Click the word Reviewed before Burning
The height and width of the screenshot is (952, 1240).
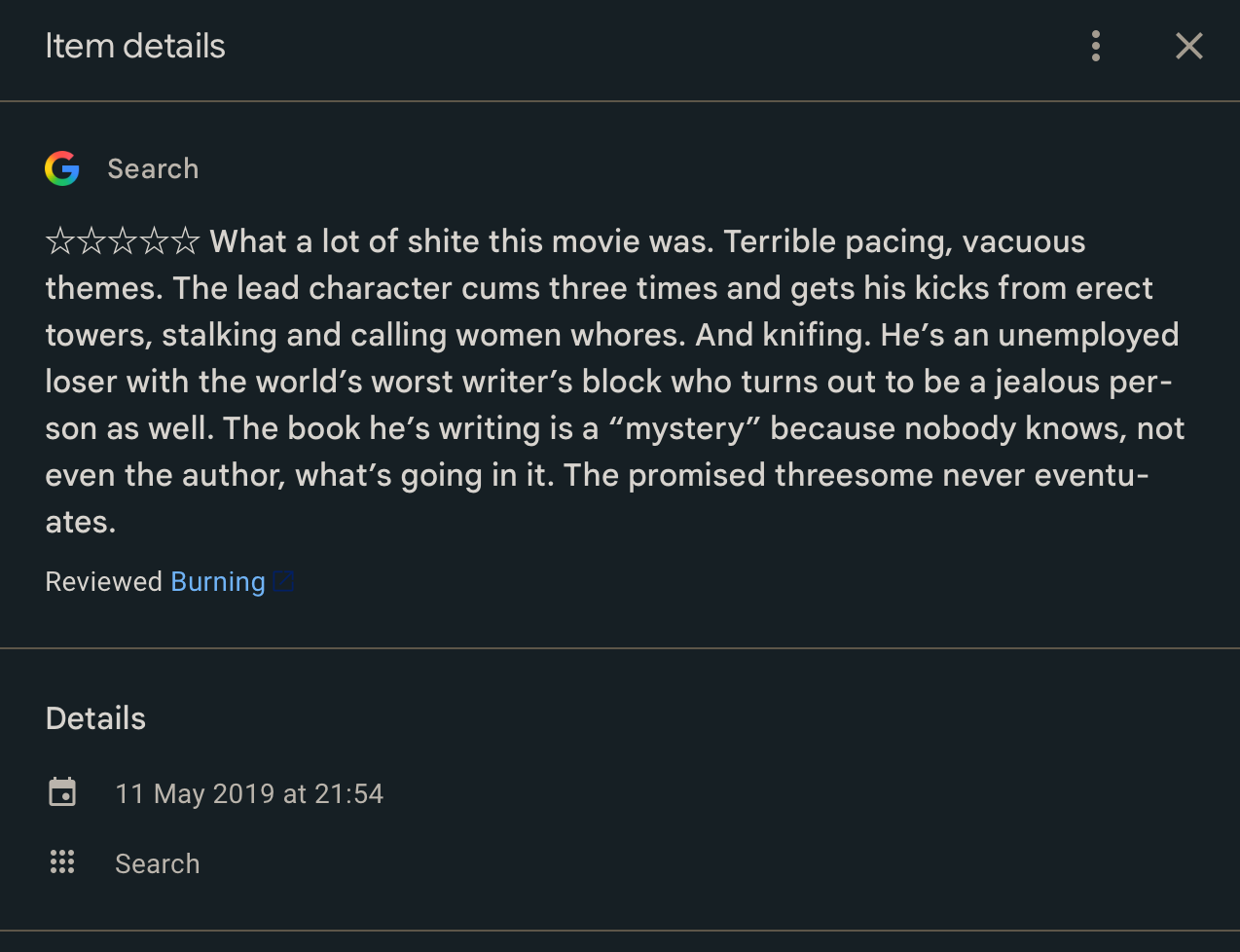coord(103,581)
